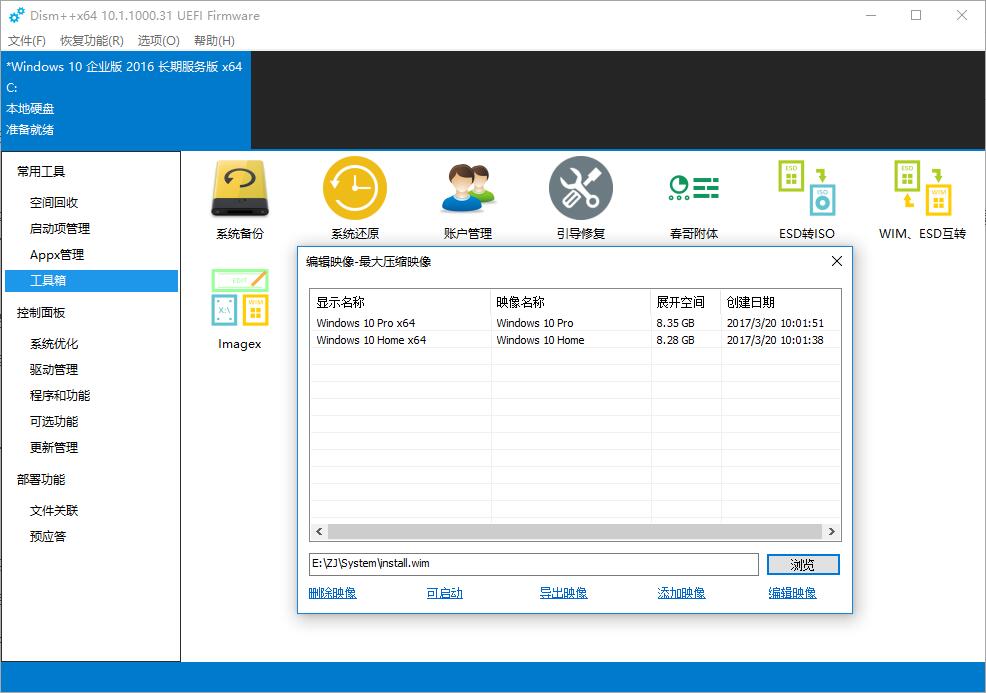Open the 恢复功能(R) menu
The height and width of the screenshot is (693, 986).
tap(92, 41)
